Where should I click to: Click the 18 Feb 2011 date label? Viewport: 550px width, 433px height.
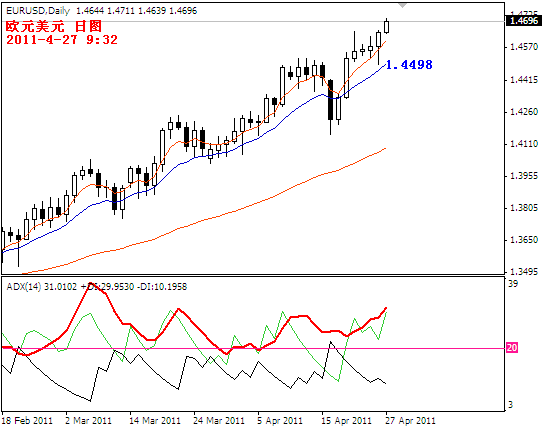point(27,420)
